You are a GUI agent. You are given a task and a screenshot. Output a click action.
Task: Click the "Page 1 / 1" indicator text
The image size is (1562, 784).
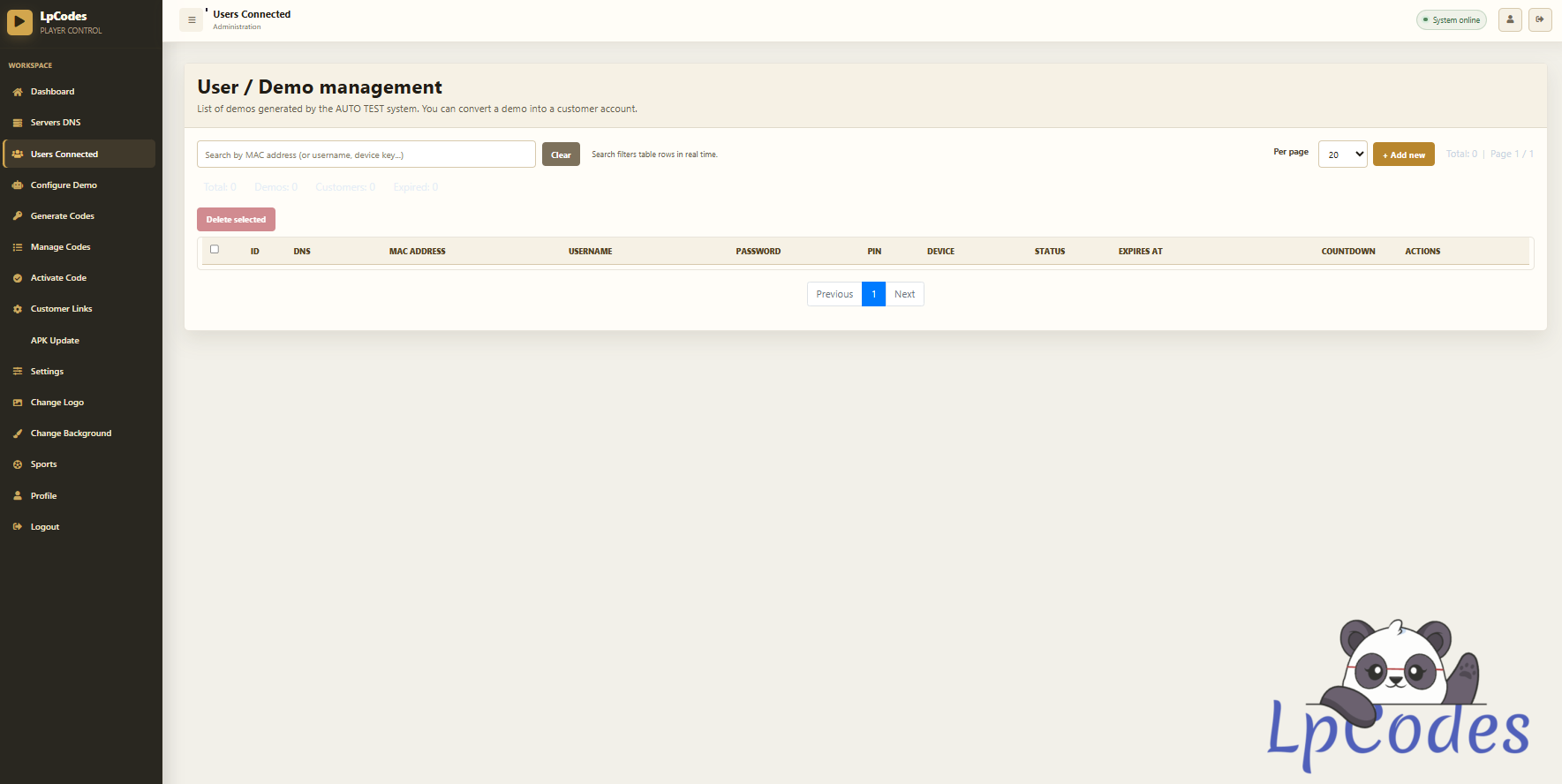[1512, 154]
